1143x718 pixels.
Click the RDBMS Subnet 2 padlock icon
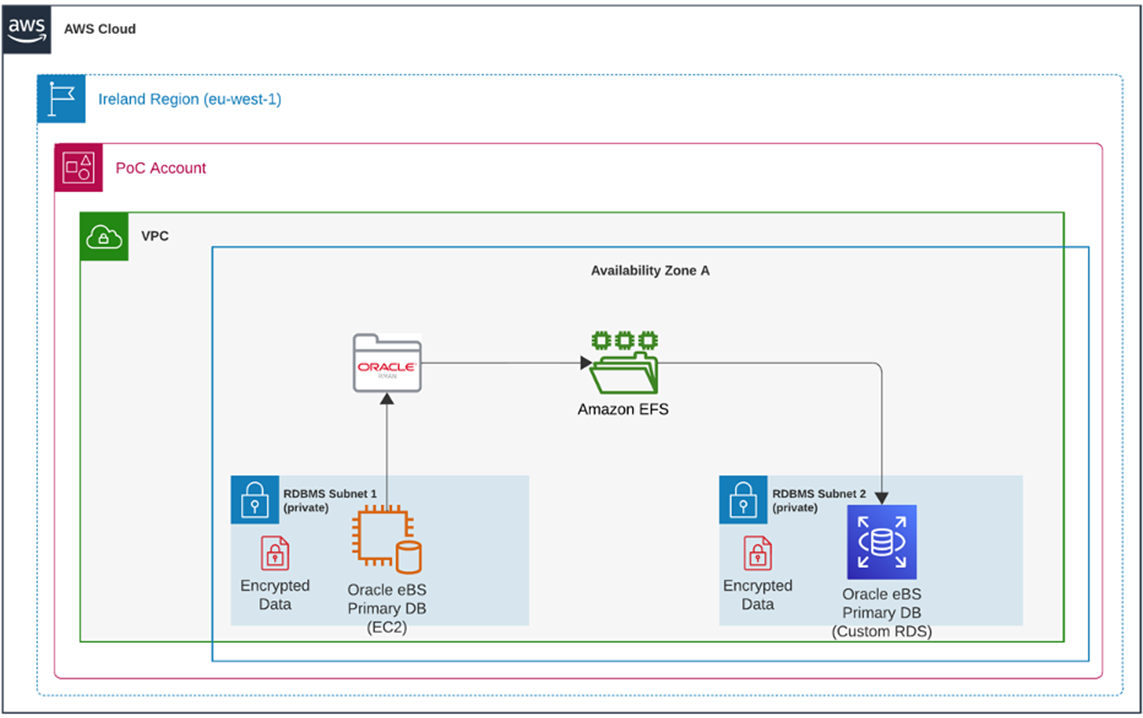click(x=744, y=499)
